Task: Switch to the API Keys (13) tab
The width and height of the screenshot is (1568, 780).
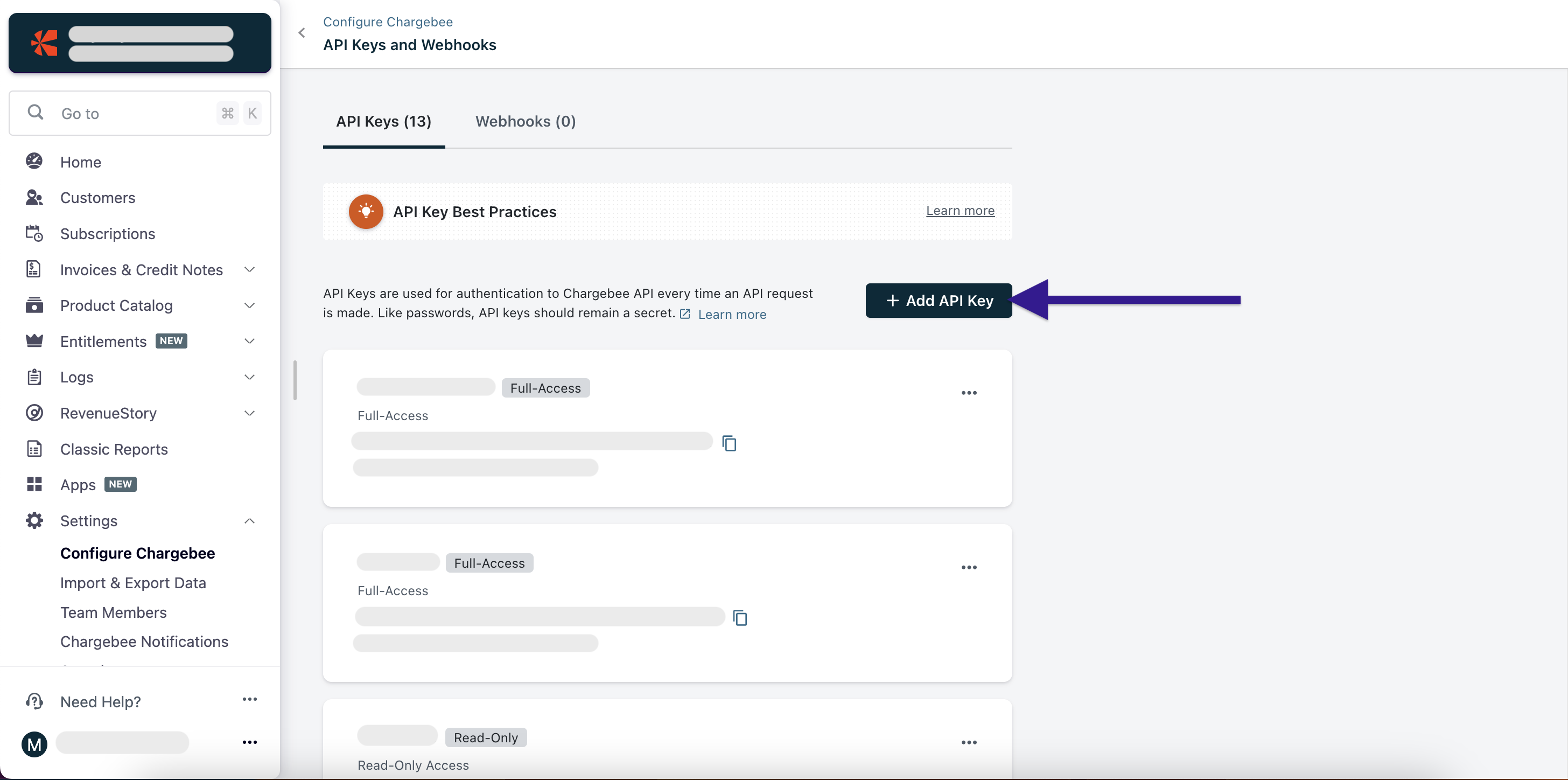Action: (x=383, y=121)
